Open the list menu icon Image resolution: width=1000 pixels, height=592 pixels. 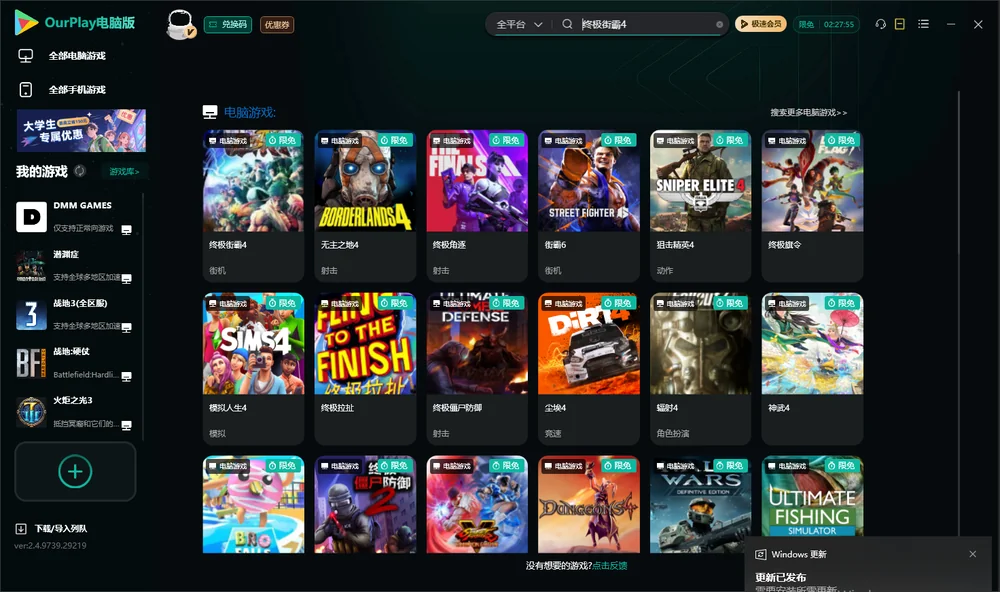(x=923, y=24)
